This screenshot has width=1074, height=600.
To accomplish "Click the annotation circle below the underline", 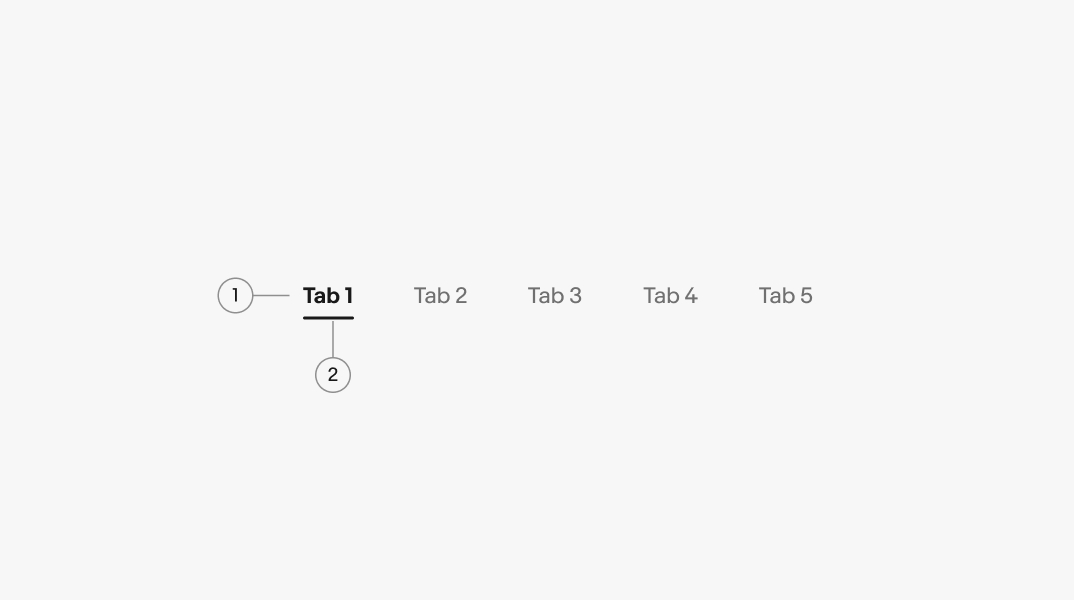I will click(332, 375).
